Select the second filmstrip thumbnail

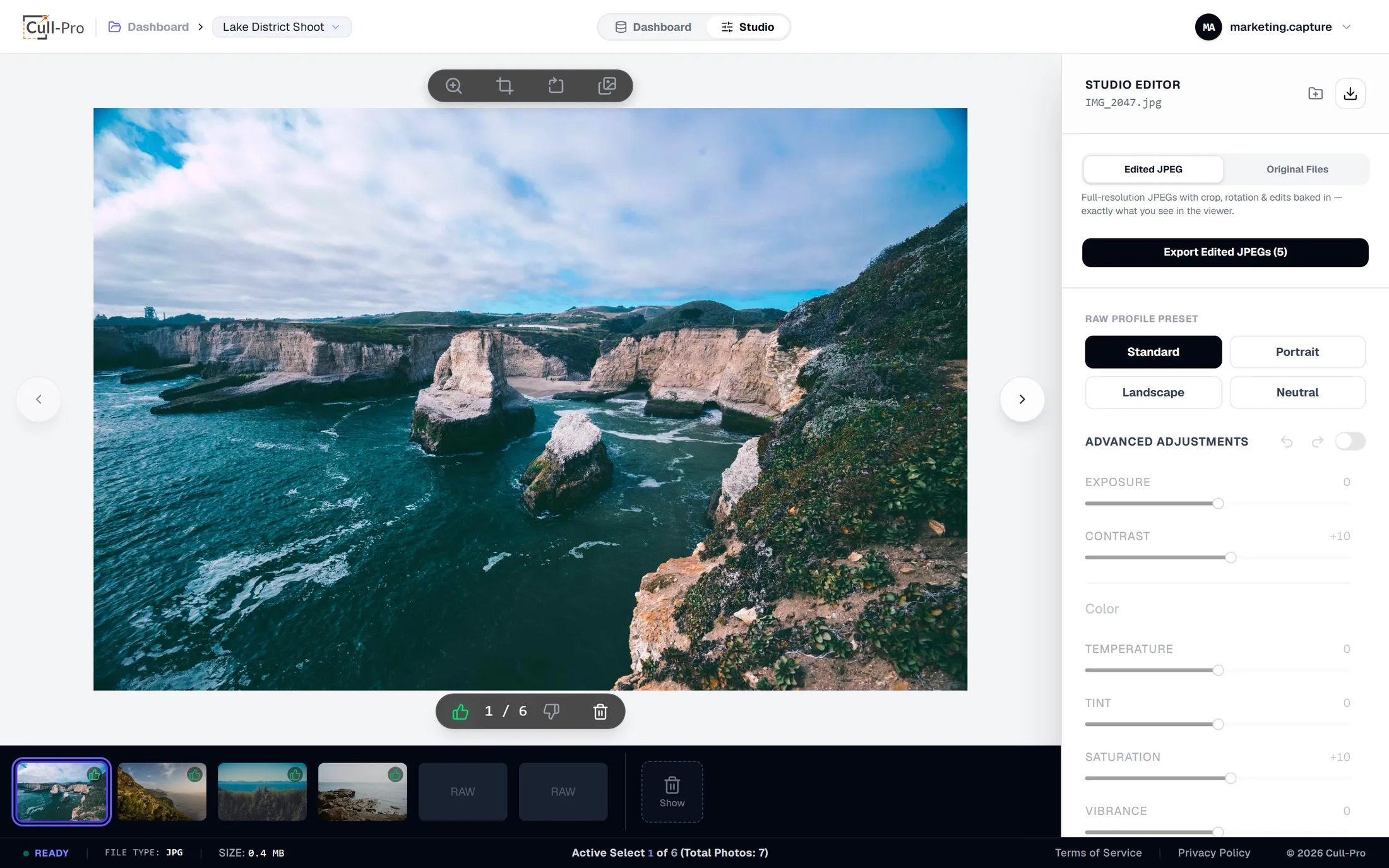[x=162, y=792]
